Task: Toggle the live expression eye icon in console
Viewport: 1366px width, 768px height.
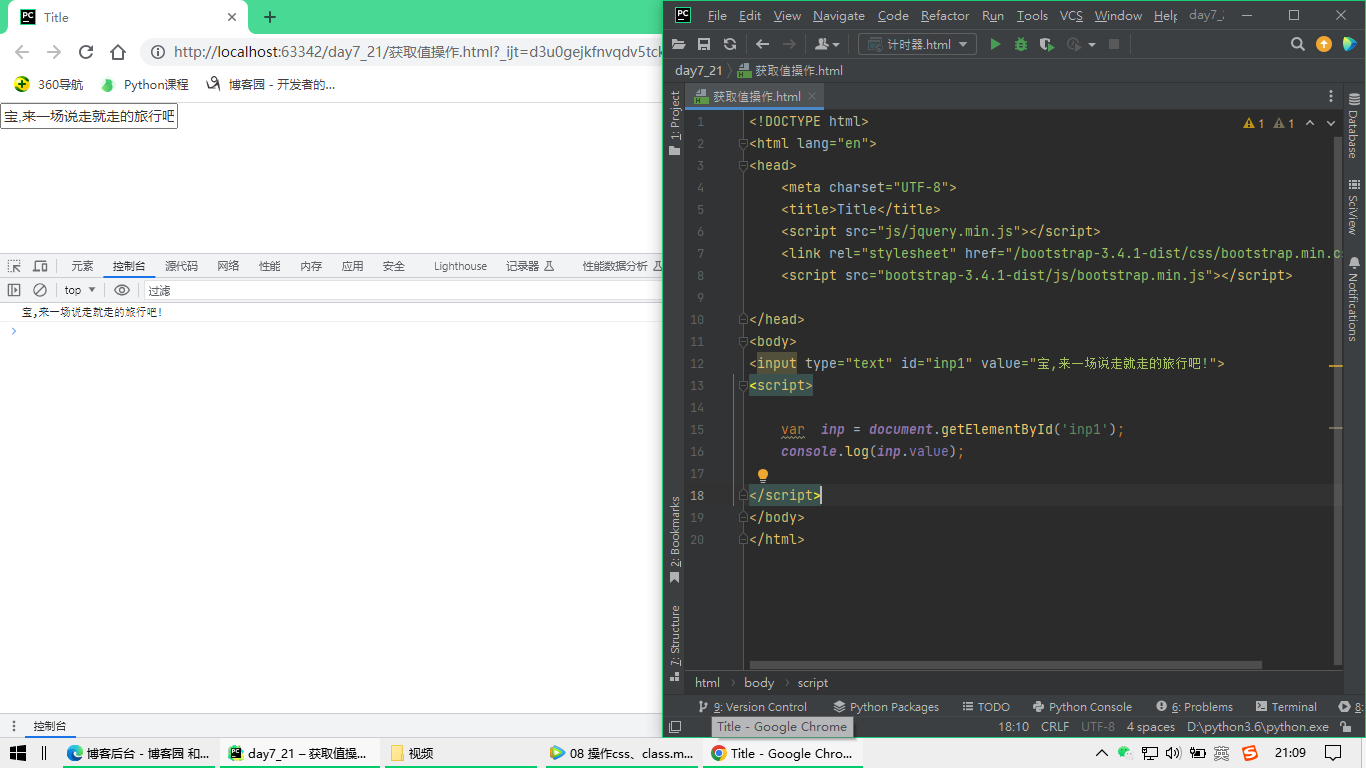Action: coord(122,290)
